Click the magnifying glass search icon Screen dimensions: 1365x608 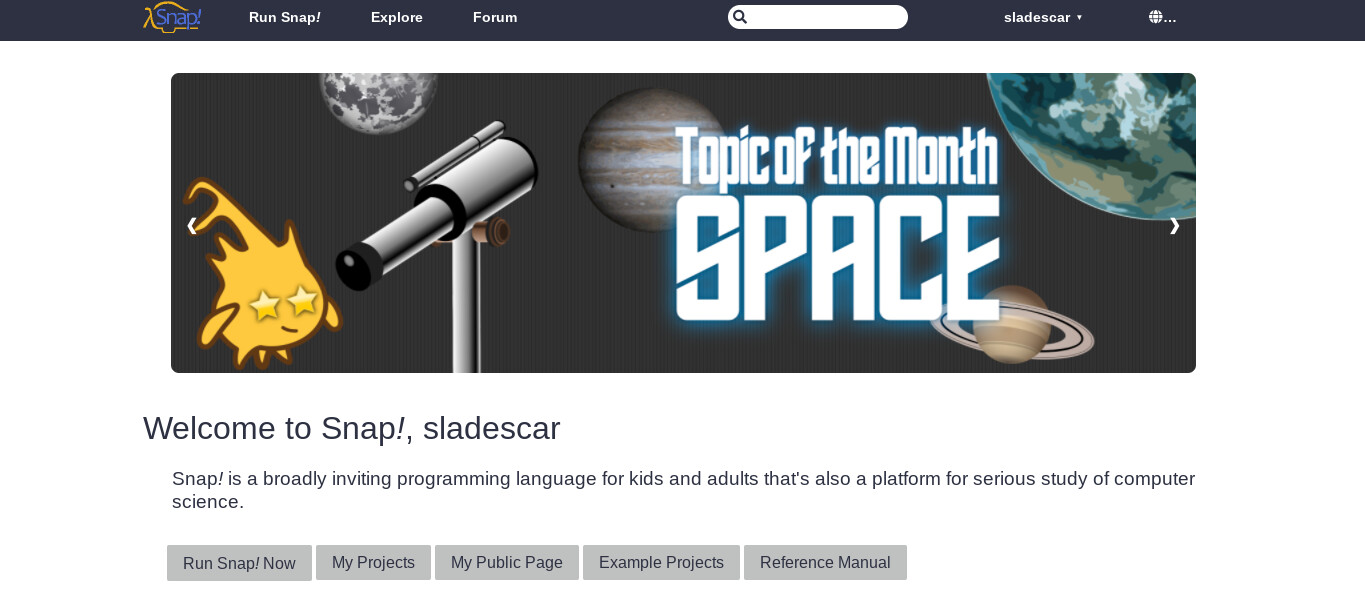point(740,17)
